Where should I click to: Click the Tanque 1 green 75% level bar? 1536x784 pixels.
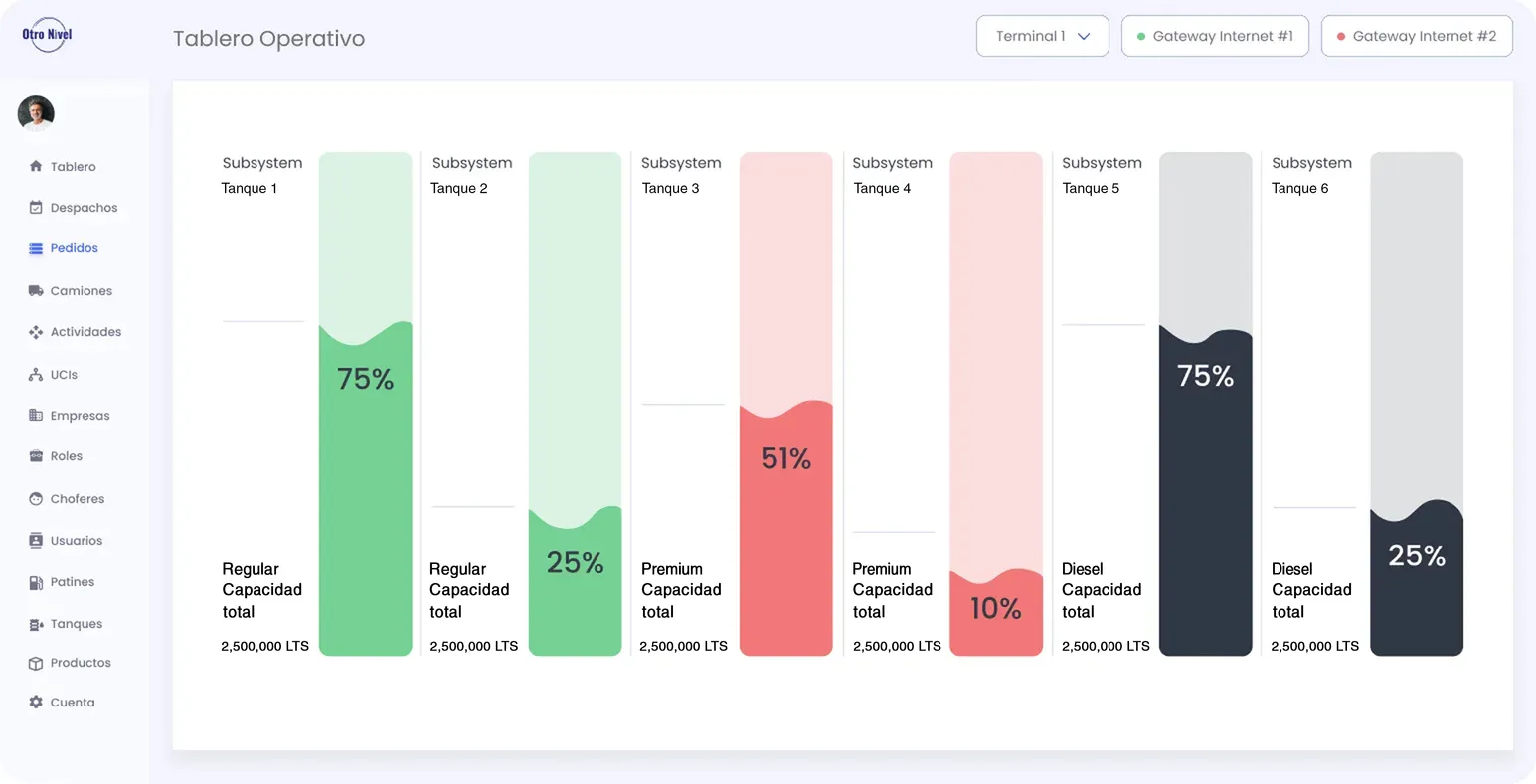(x=365, y=487)
